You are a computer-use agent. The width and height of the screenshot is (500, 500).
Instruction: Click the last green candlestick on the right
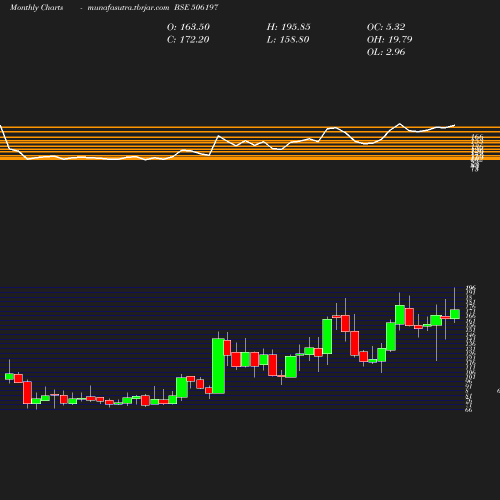coord(455,314)
